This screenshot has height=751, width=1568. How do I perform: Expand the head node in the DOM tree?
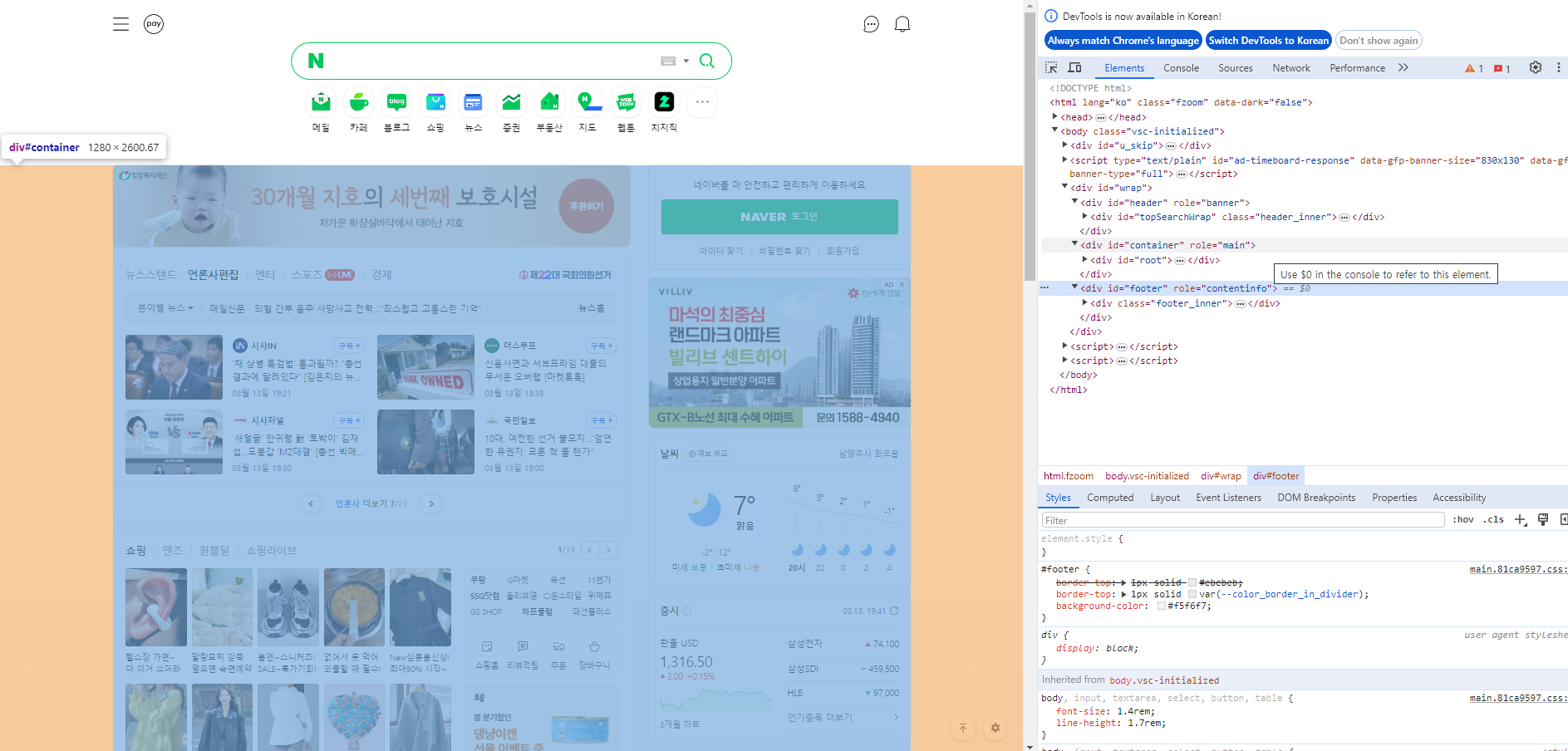[x=1055, y=117]
